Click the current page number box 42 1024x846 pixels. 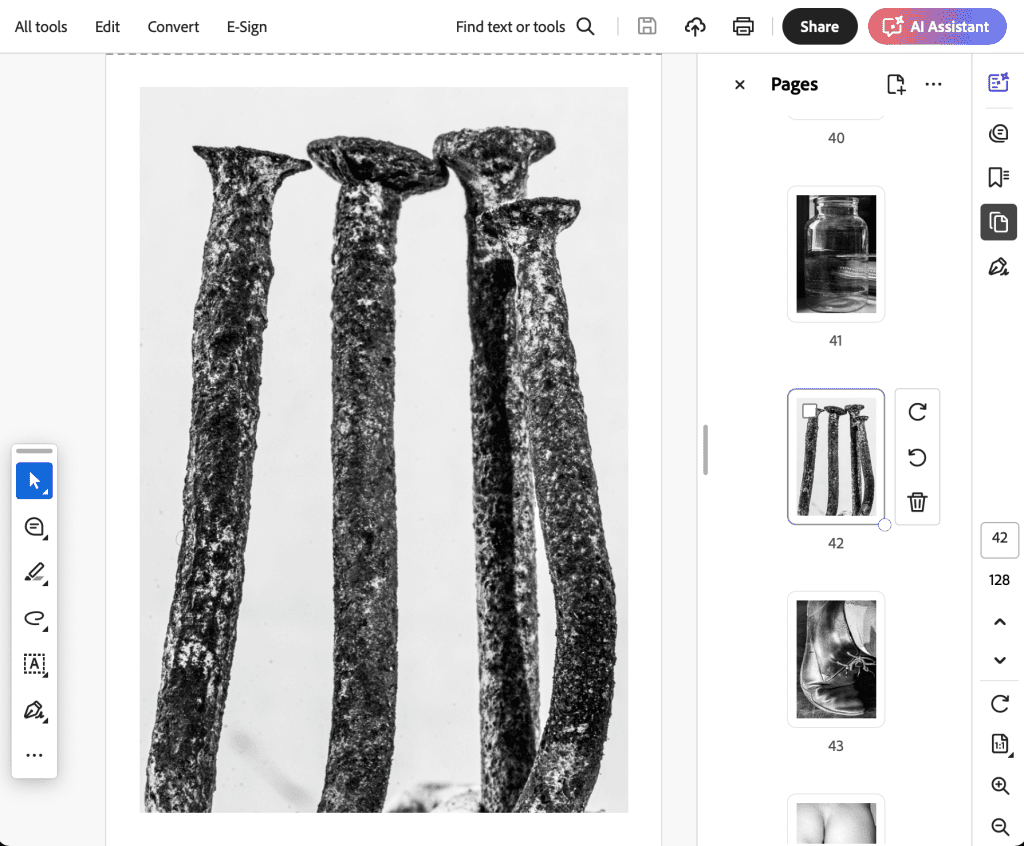click(999, 540)
